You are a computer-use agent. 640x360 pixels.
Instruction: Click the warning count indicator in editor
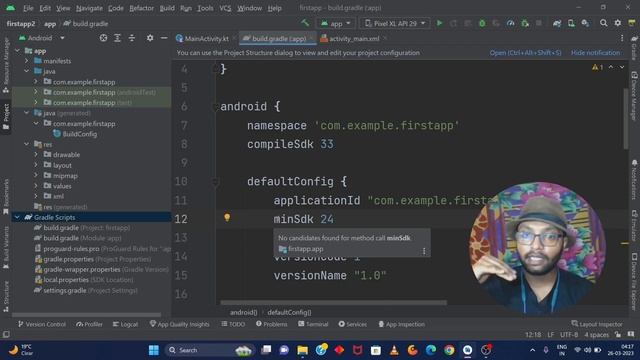click(x=597, y=67)
